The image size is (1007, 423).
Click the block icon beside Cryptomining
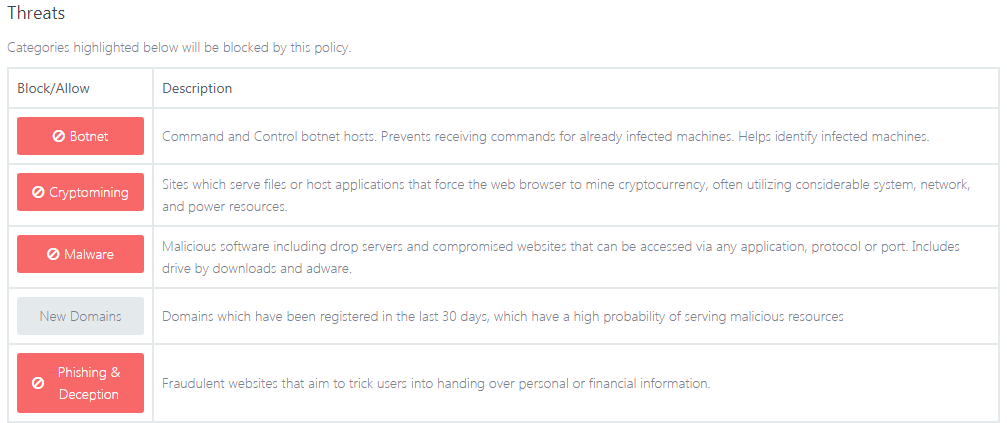[38, 192]
